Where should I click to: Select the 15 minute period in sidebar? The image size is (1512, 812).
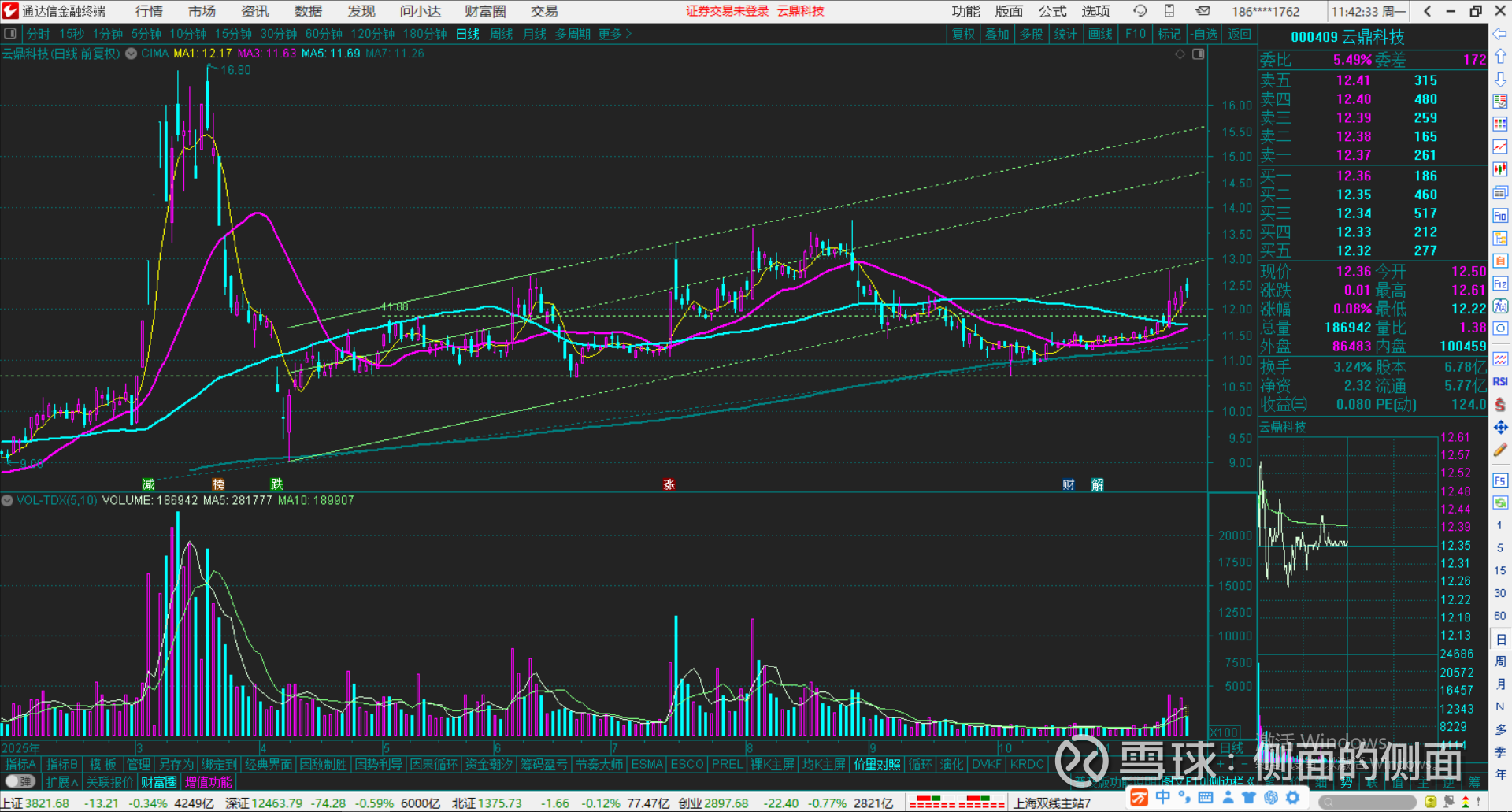1500,570
